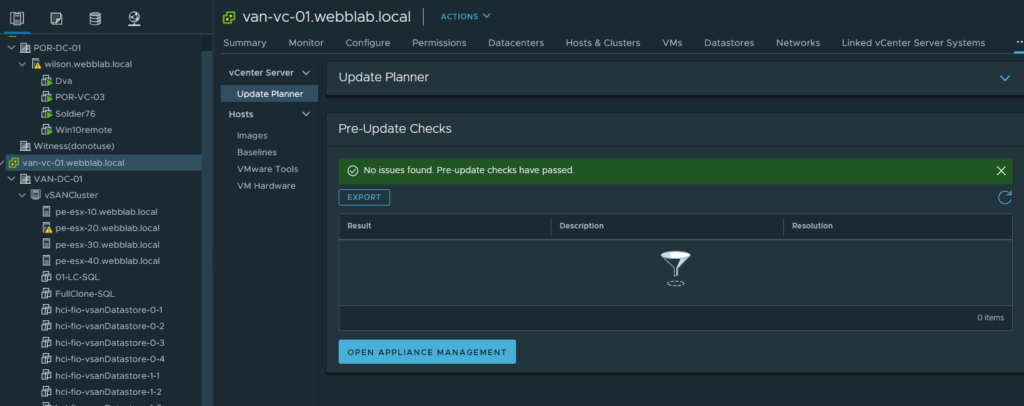The height and width of the screenshot is (406, 1024).
Task: Click the FullClone-SQL VM icon
Action: [46, 294]
